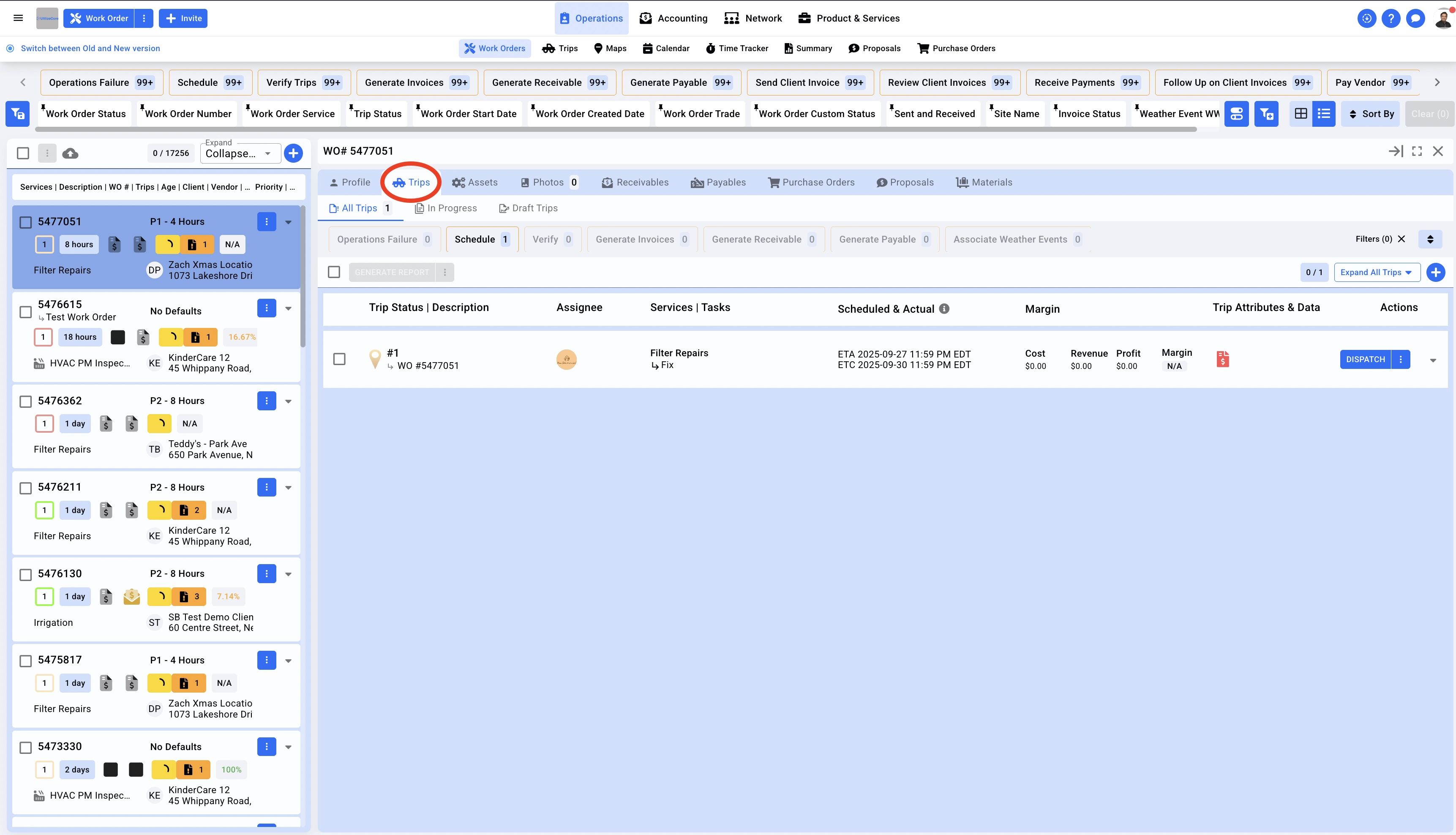Click the blue add trip plus icon

1435,273
